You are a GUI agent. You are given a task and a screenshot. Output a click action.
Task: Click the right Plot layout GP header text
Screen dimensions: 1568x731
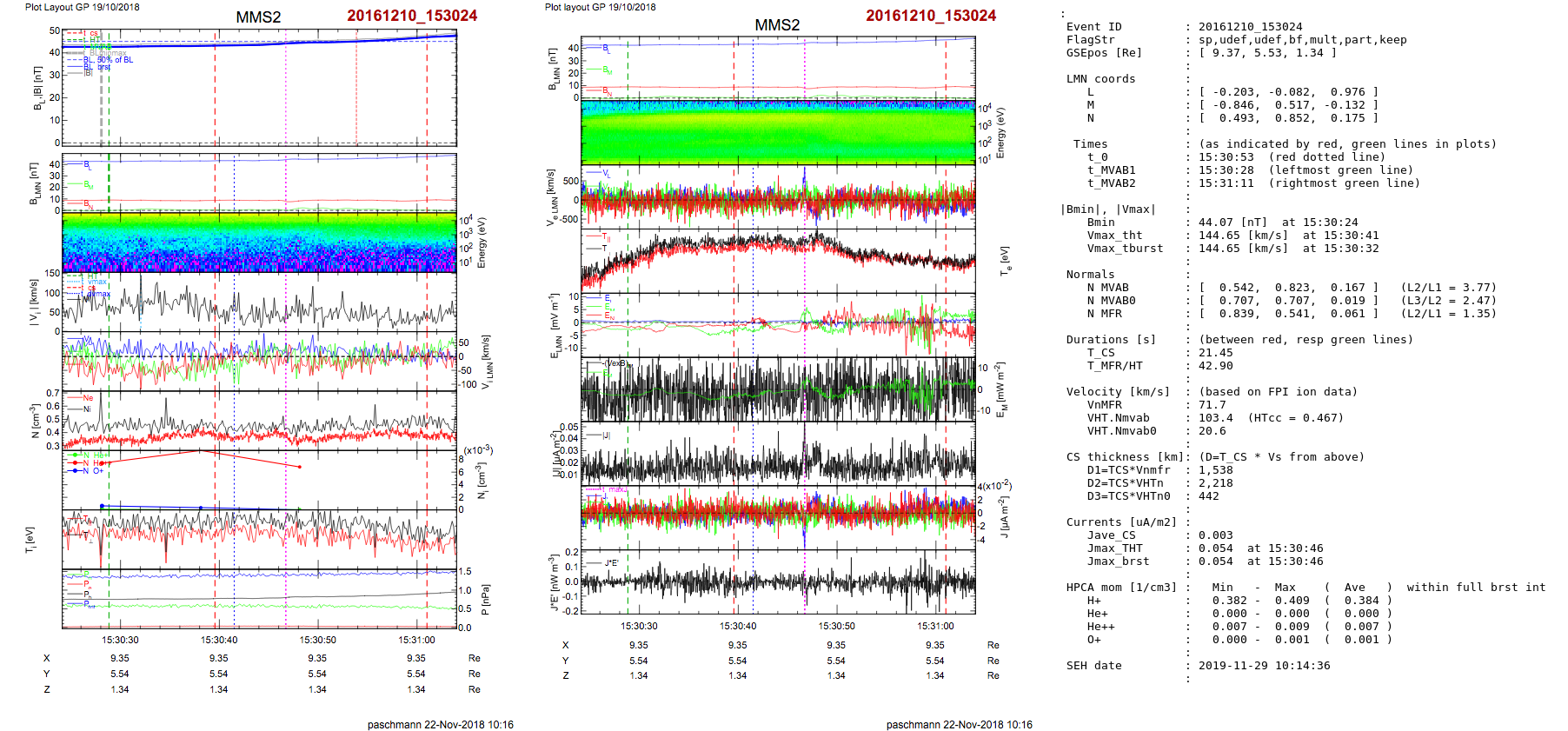click(x=600, y=7)
